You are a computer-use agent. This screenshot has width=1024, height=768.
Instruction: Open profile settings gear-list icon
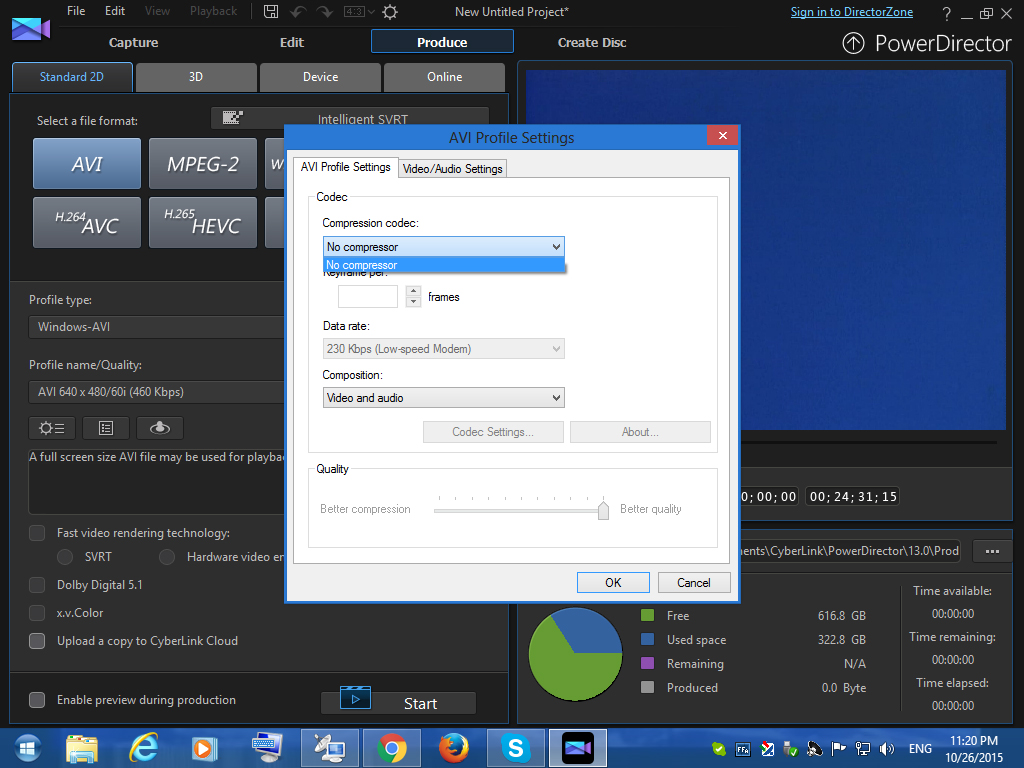point(52,428)
